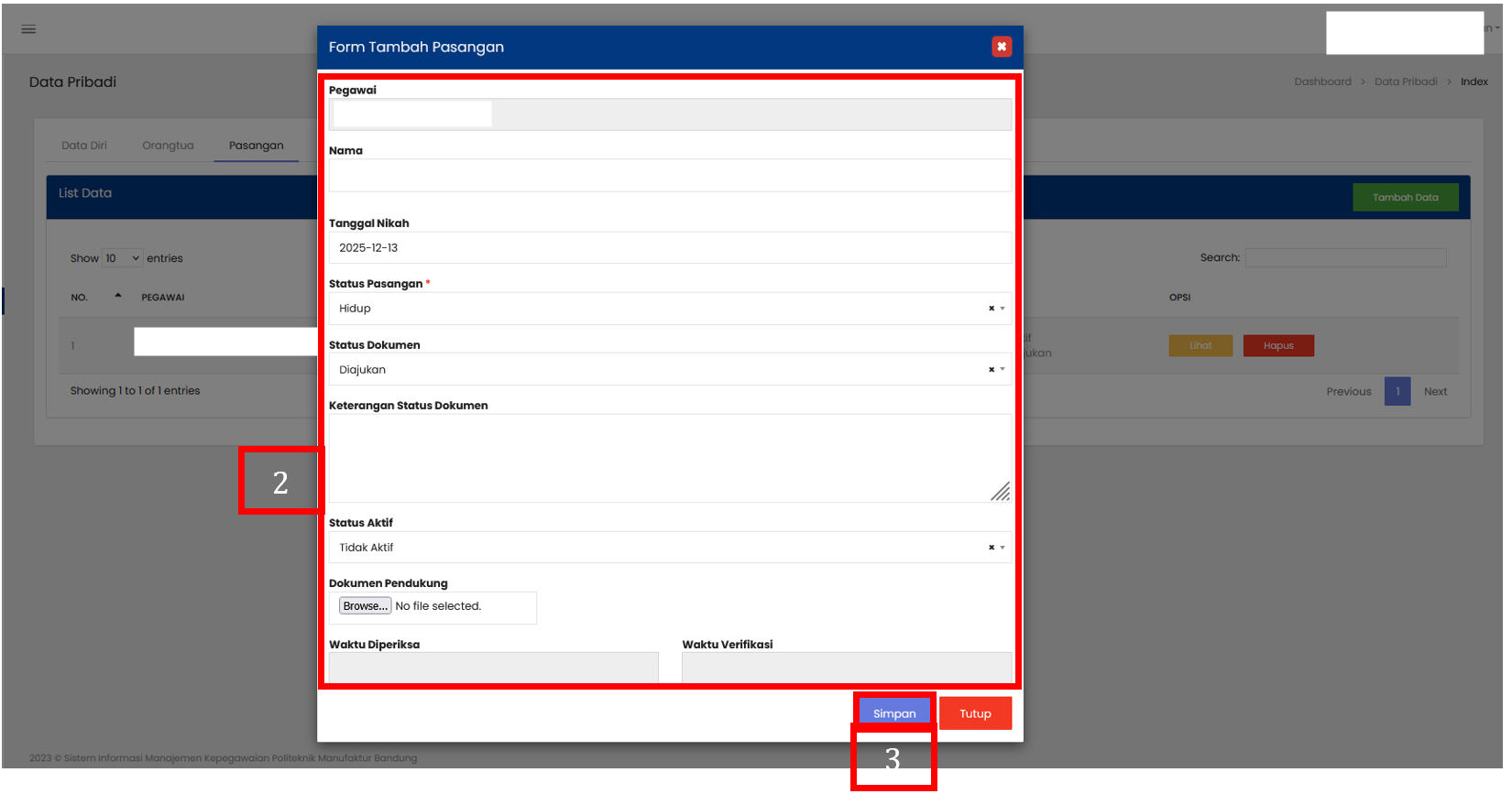Switch to the Data Diri tab
This screenshot has height=794, width=1512.
click(x=84, y=146)
